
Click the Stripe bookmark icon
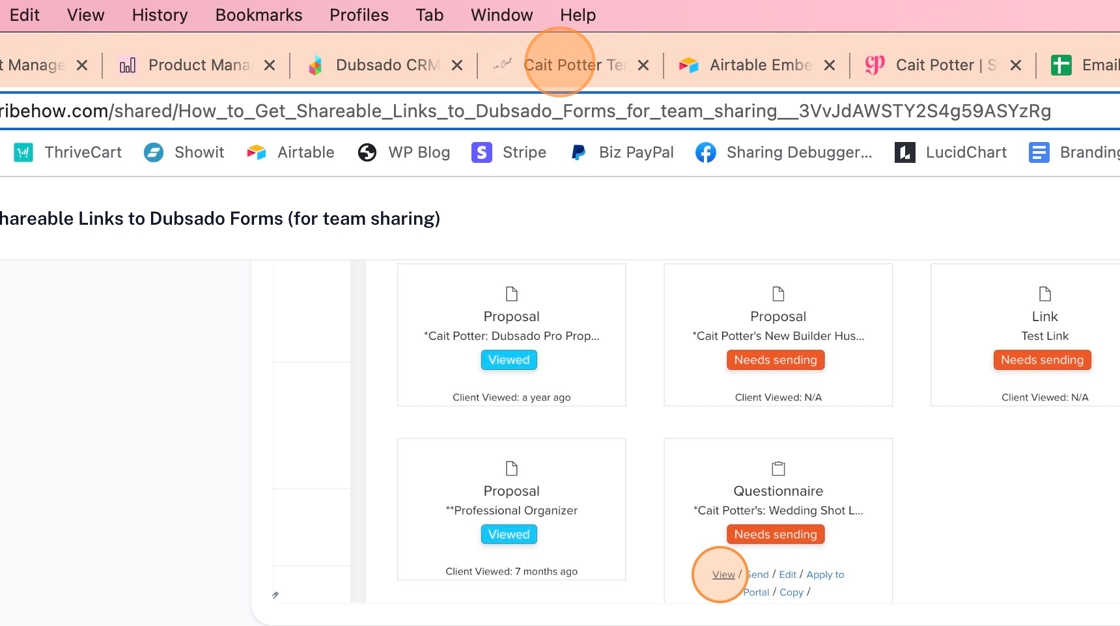(482, 152)
